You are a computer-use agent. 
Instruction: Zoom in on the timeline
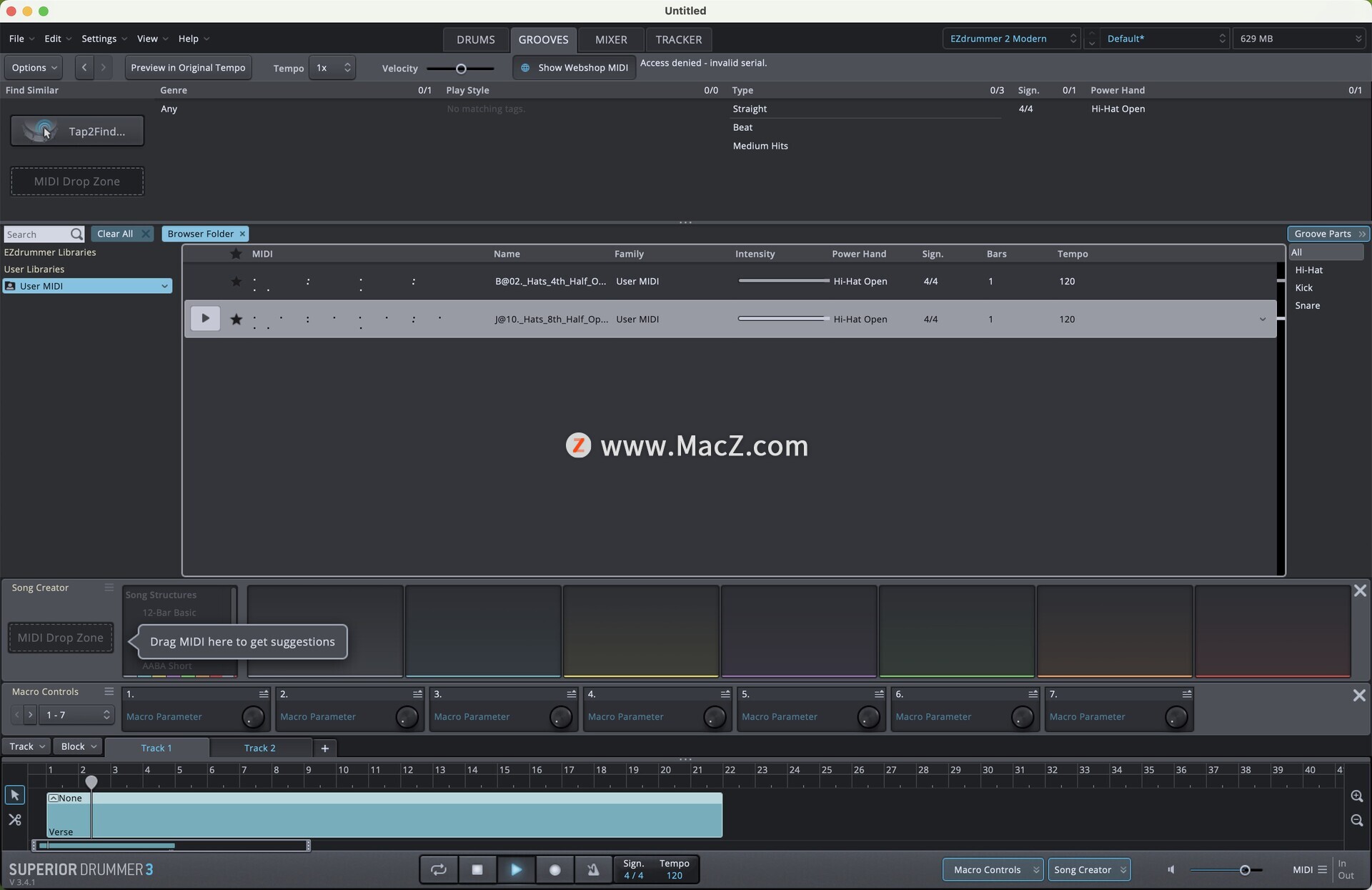(1356, 796)
